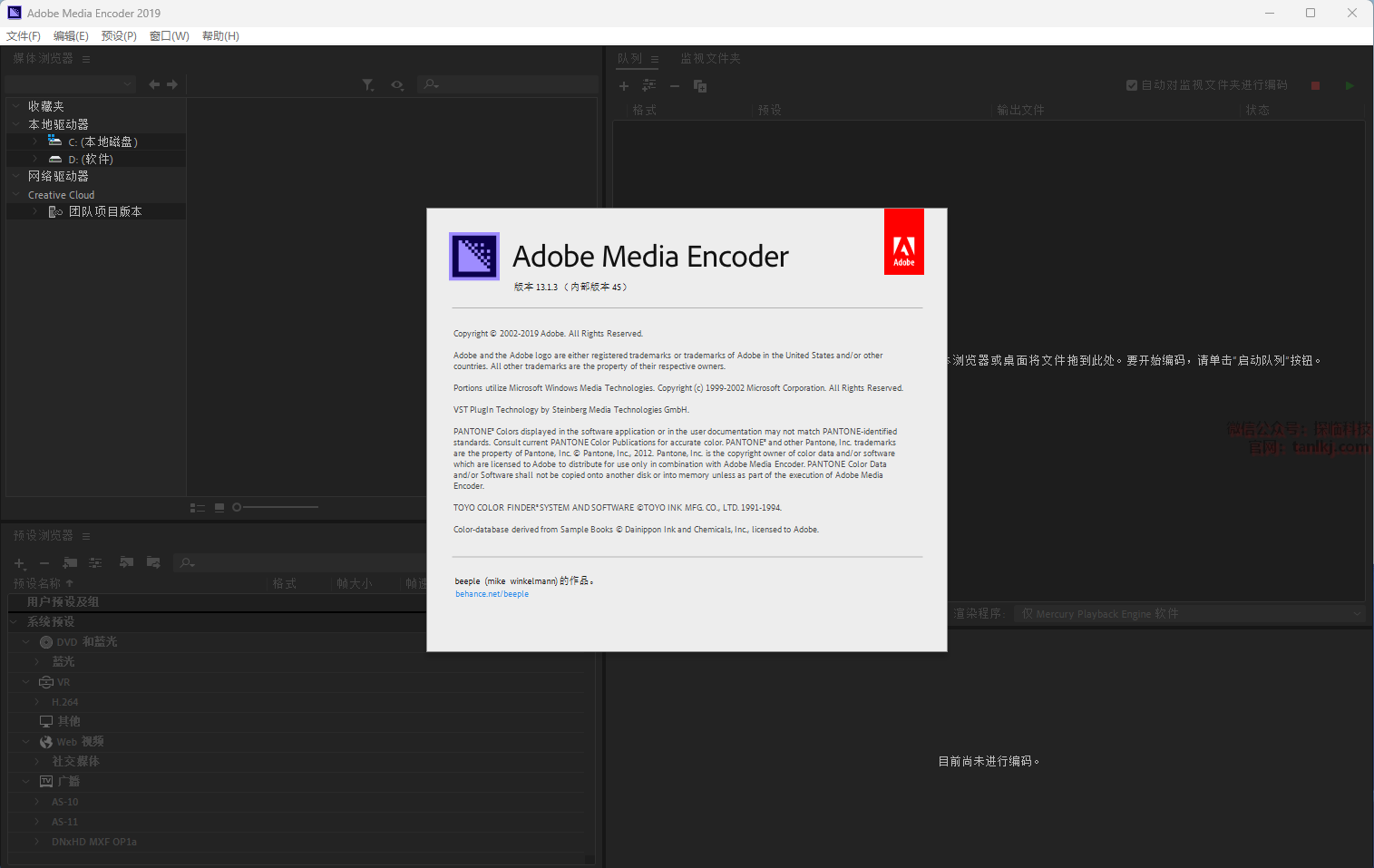Click the Add Source plus icon in queue
This screenshot has width=1374, height=868.
624,86
